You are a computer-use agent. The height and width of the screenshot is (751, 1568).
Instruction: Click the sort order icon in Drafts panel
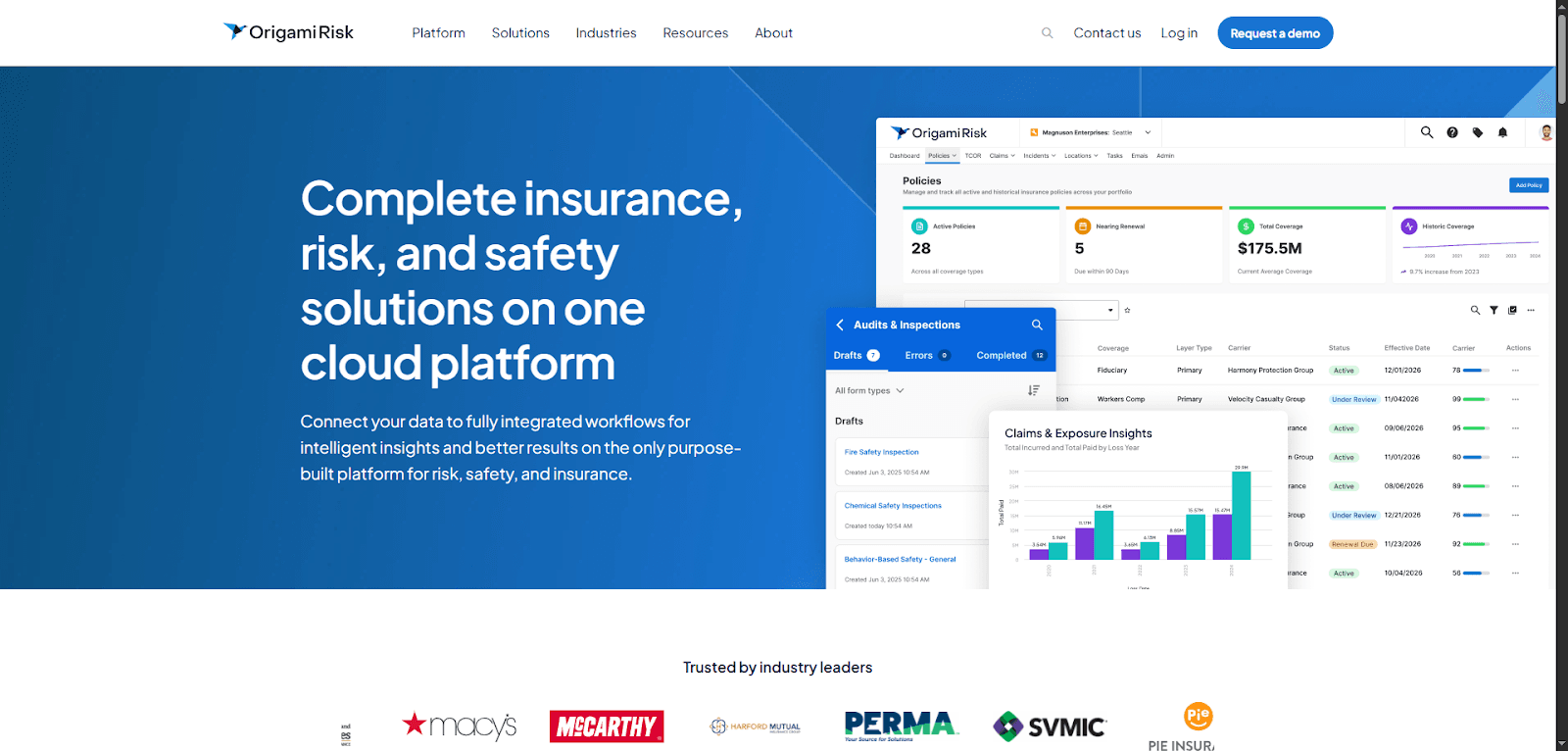(1034, 390)
